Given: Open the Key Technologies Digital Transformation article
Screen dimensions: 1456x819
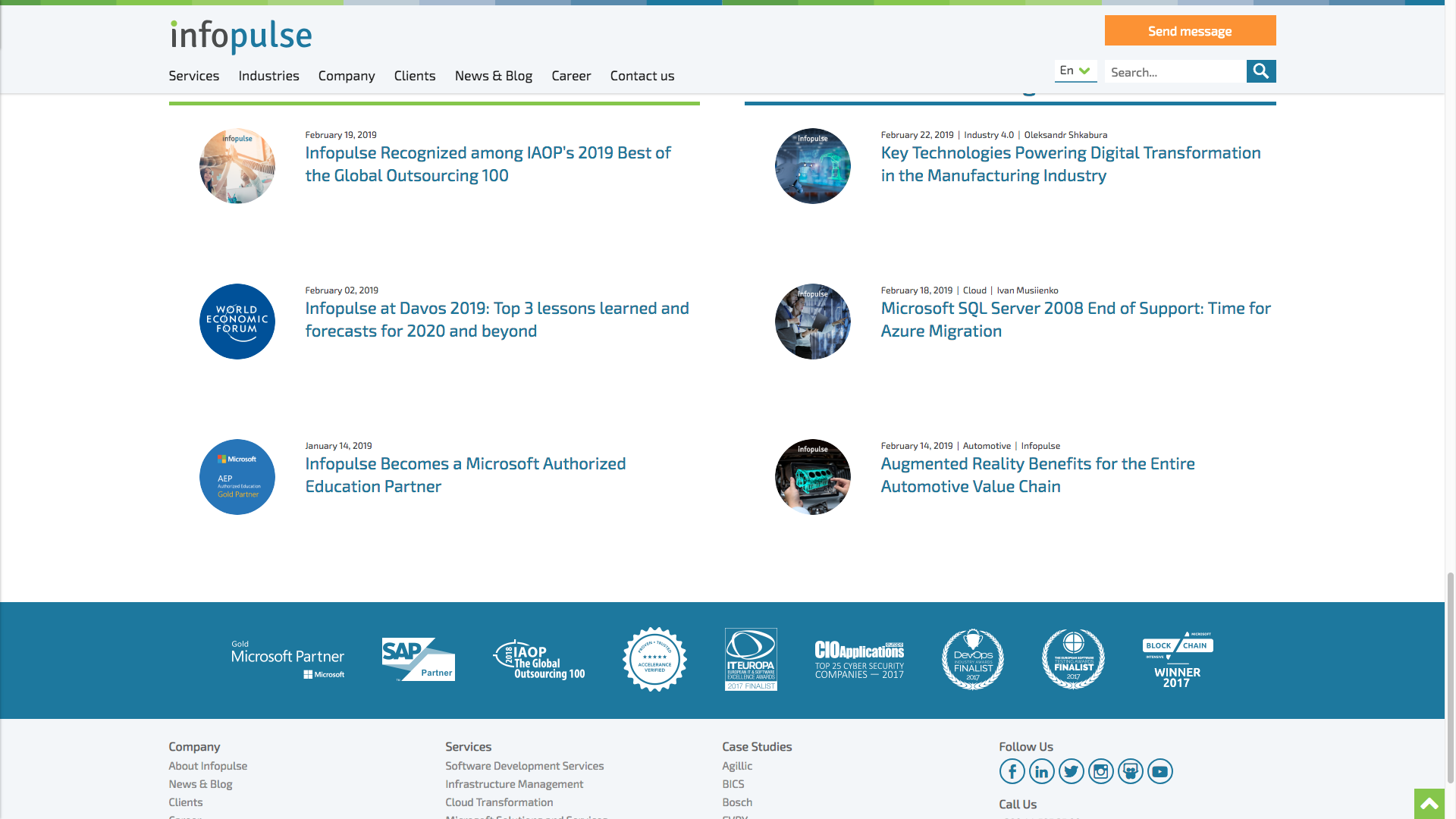Looking at the screenshot, I should point(1071,164).
